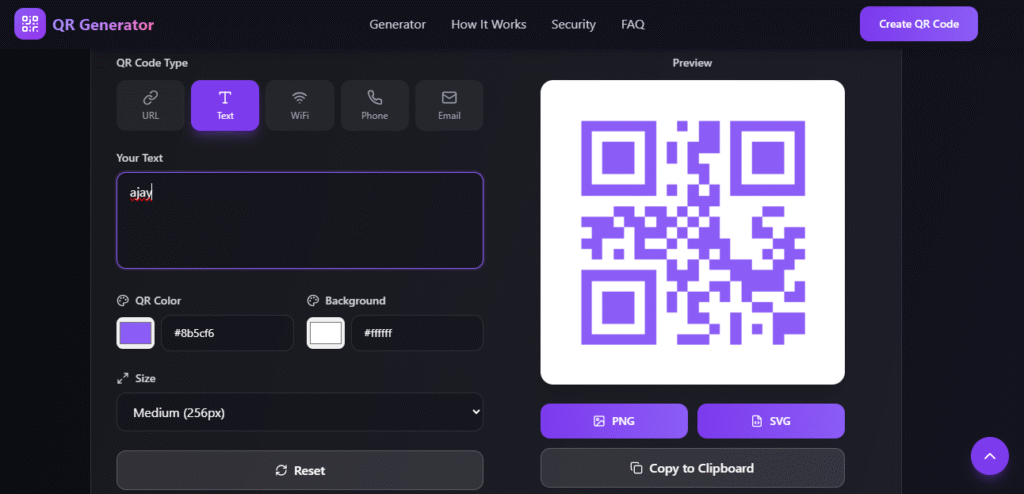The height and width of the screenshot is (494, 1024).
Task: Click the palette icon beside QR Color
Action: pos(123,301)
